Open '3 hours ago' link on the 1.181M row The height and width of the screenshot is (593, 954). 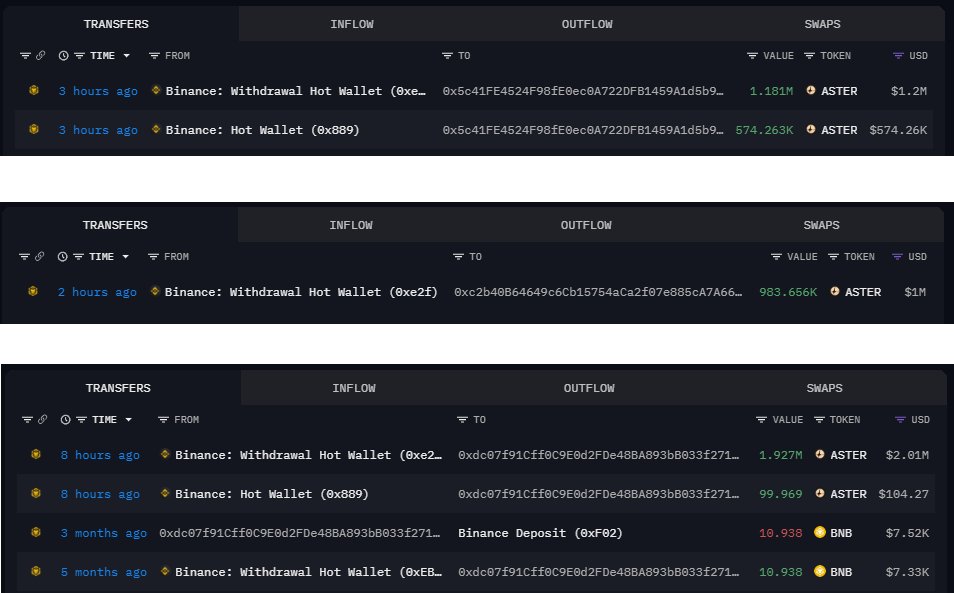tap(98, 91)
